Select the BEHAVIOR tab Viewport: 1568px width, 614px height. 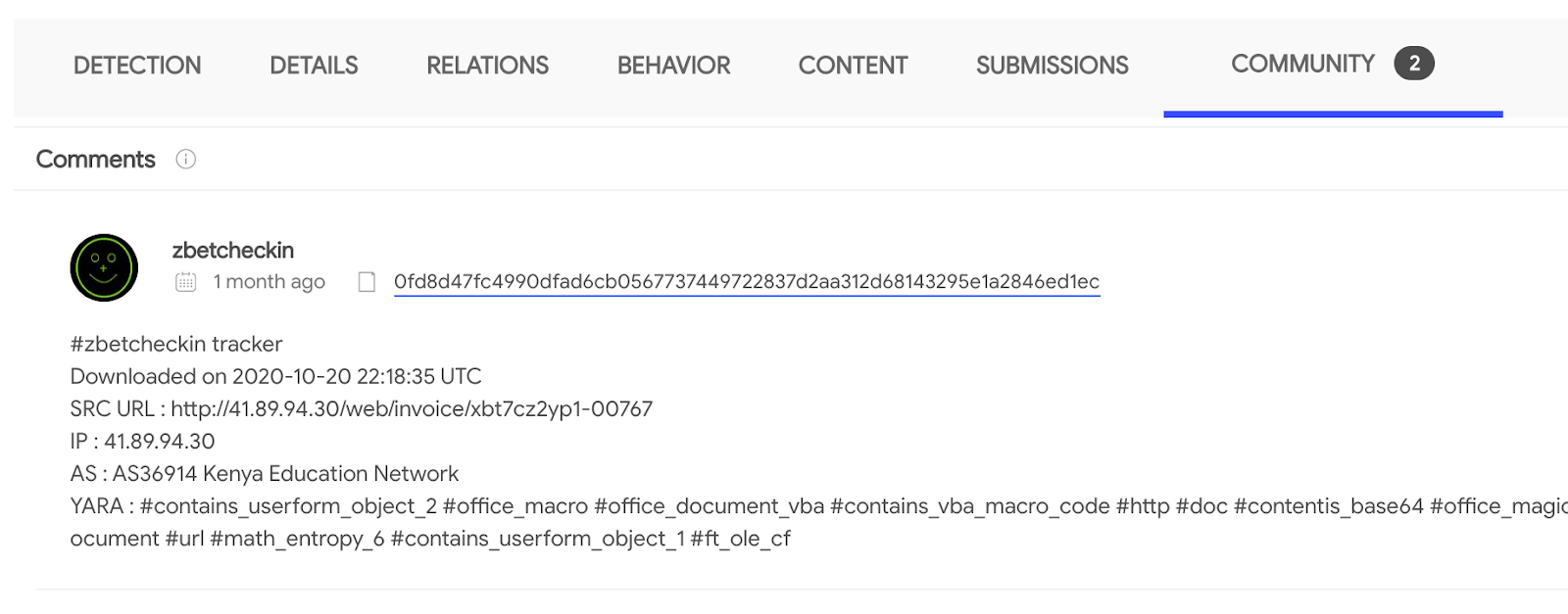coord(673,66)
